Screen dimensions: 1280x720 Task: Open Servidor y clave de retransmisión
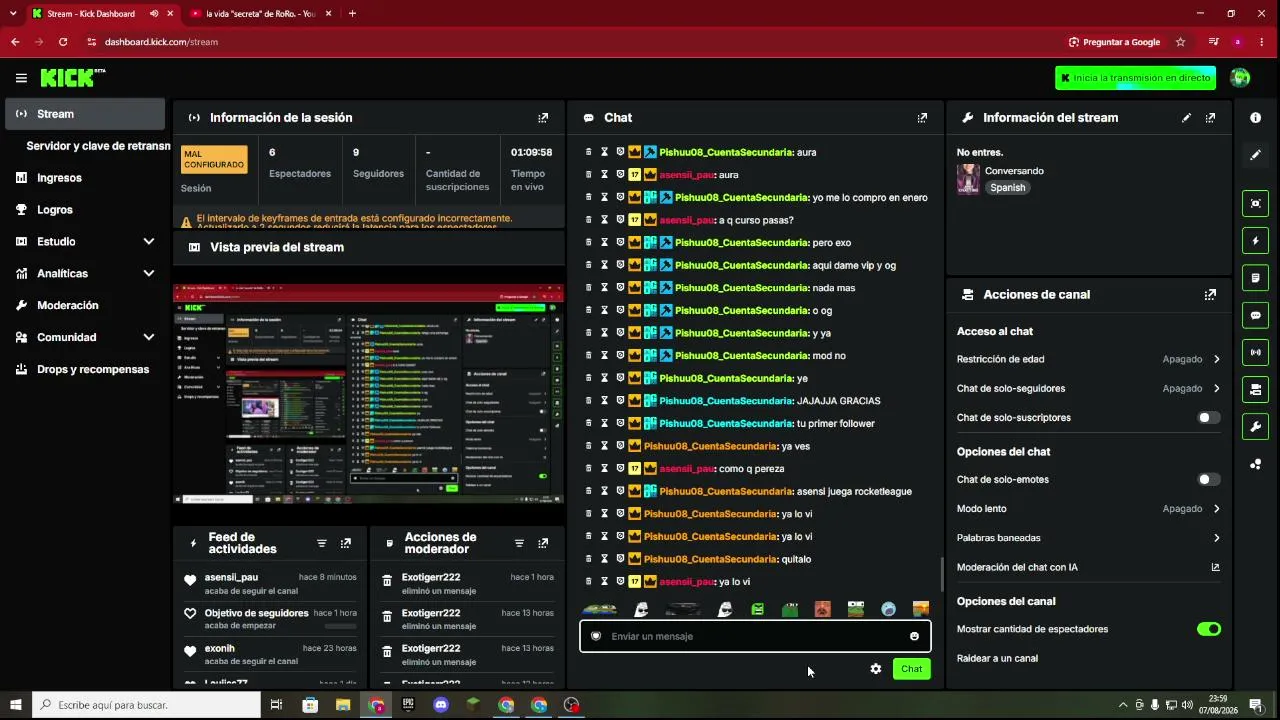coord(98,146)
